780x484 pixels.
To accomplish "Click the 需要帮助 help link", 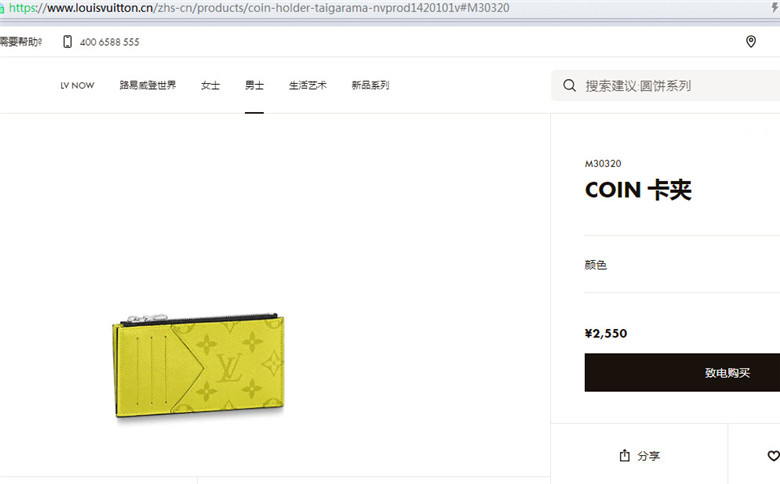I will tap(21, 42).
